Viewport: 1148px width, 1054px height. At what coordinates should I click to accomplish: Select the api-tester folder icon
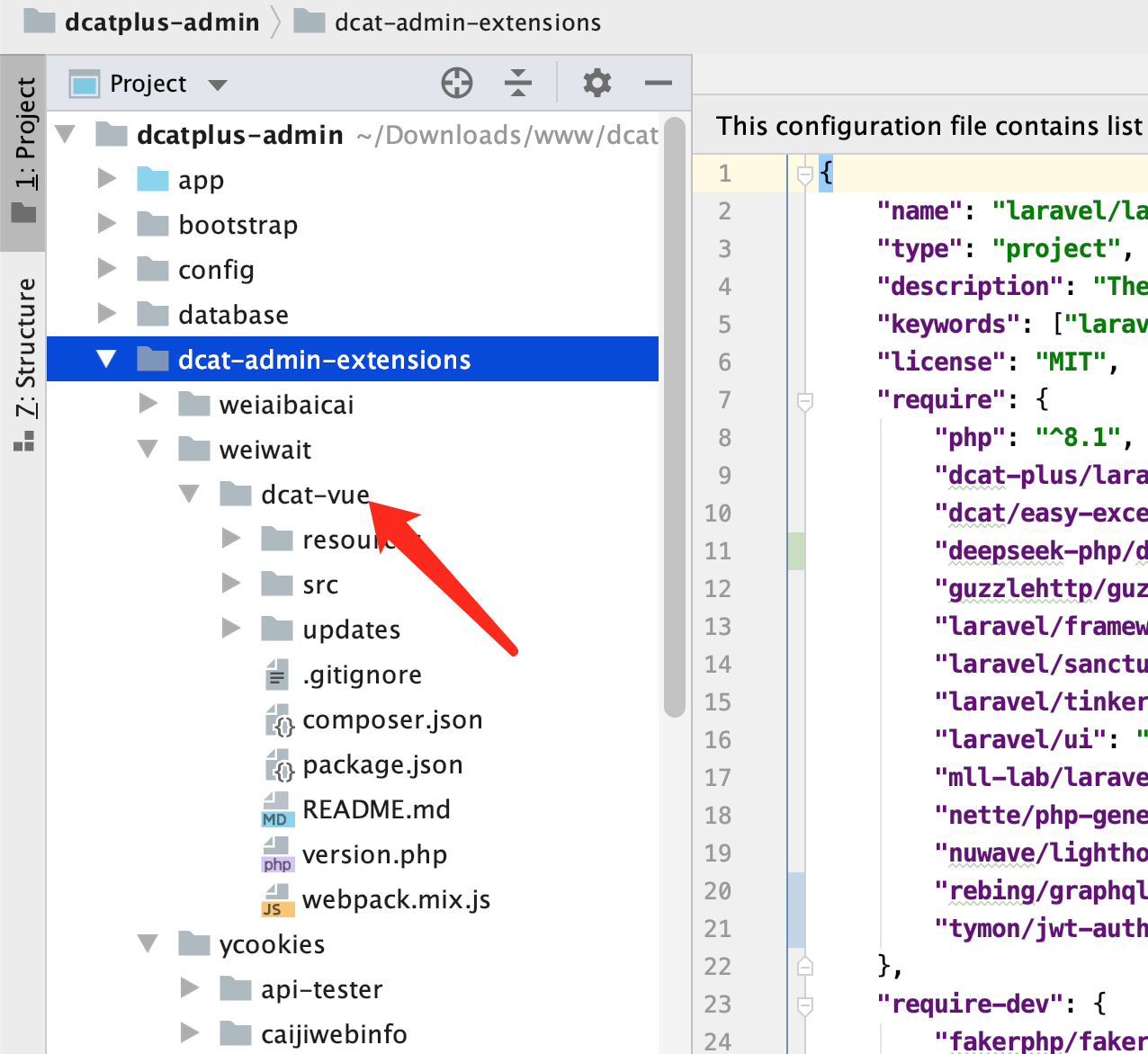[x=236, y=988]
